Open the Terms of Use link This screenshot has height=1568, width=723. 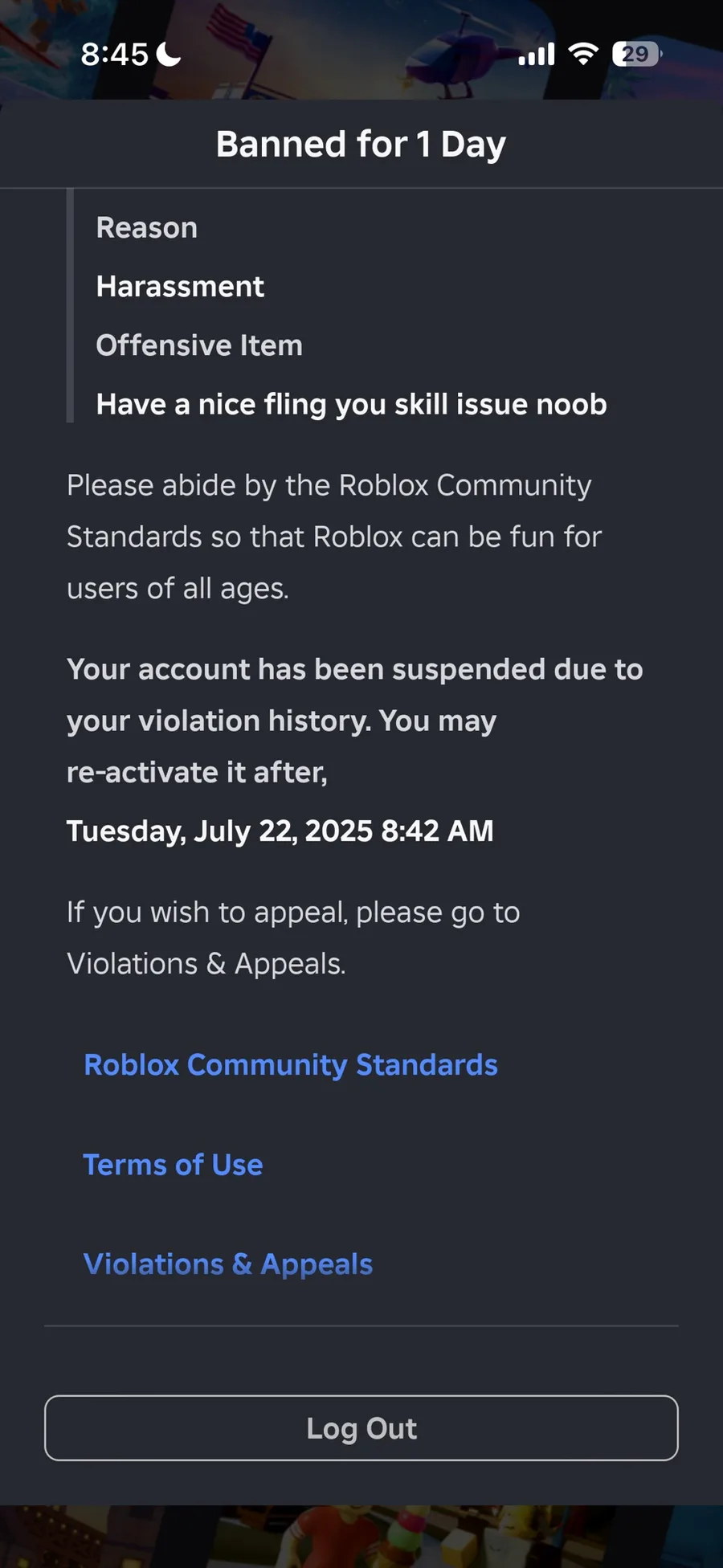click(174, 1164)
